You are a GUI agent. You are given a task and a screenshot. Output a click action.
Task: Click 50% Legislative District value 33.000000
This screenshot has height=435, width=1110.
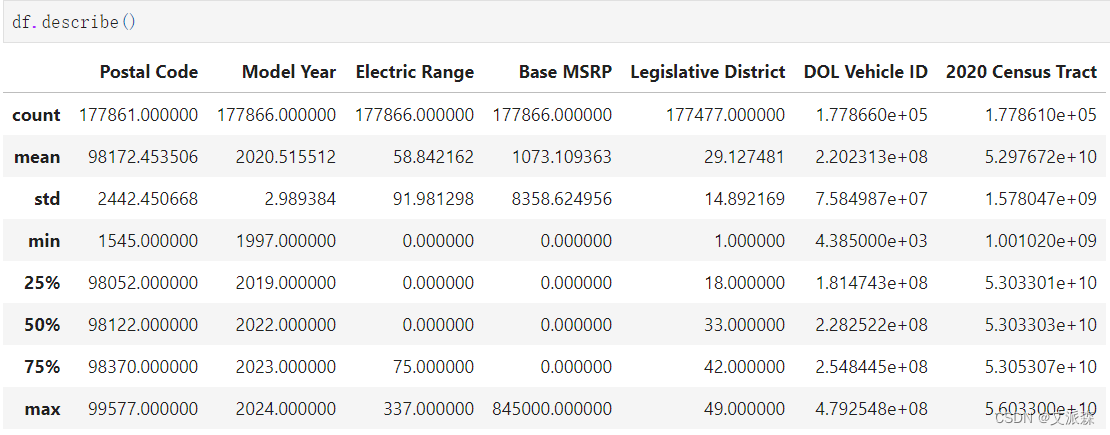tap(744, 324)
